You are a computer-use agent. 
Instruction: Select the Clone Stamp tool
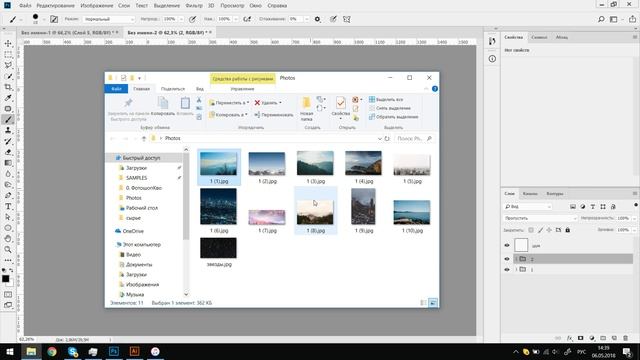tap(8, 130)
